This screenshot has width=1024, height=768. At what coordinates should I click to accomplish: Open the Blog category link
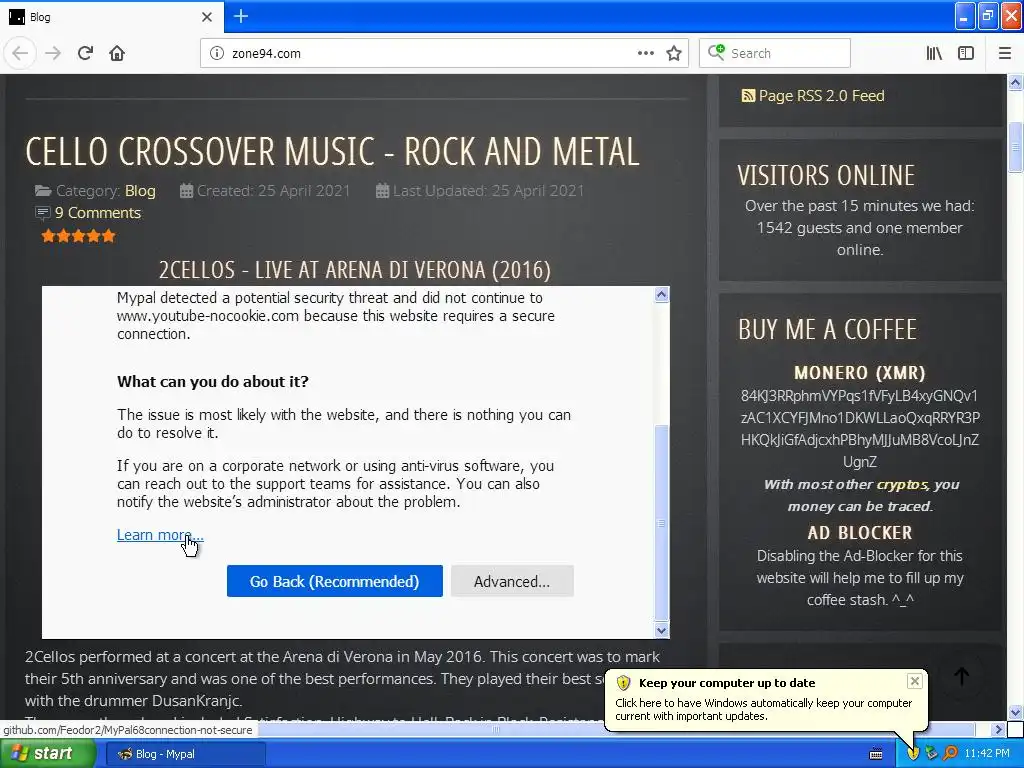click(x=140, y=191)
